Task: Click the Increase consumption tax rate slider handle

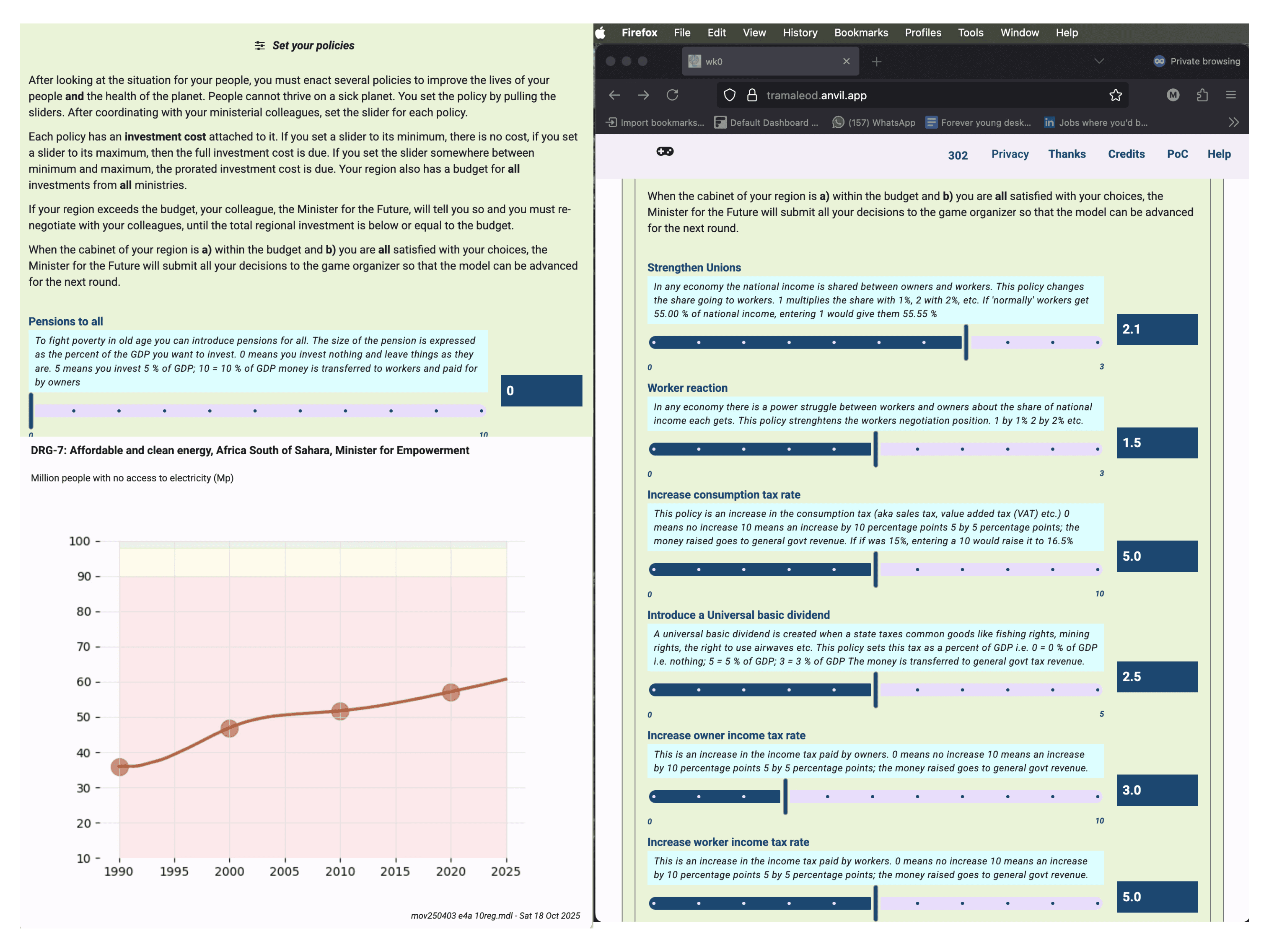Action: 875,569
